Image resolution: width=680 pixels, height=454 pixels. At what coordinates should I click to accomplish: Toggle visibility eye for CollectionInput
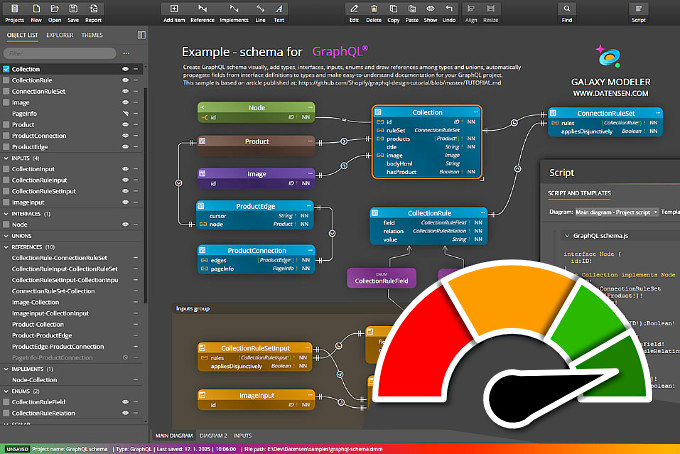tap(125, 169)
